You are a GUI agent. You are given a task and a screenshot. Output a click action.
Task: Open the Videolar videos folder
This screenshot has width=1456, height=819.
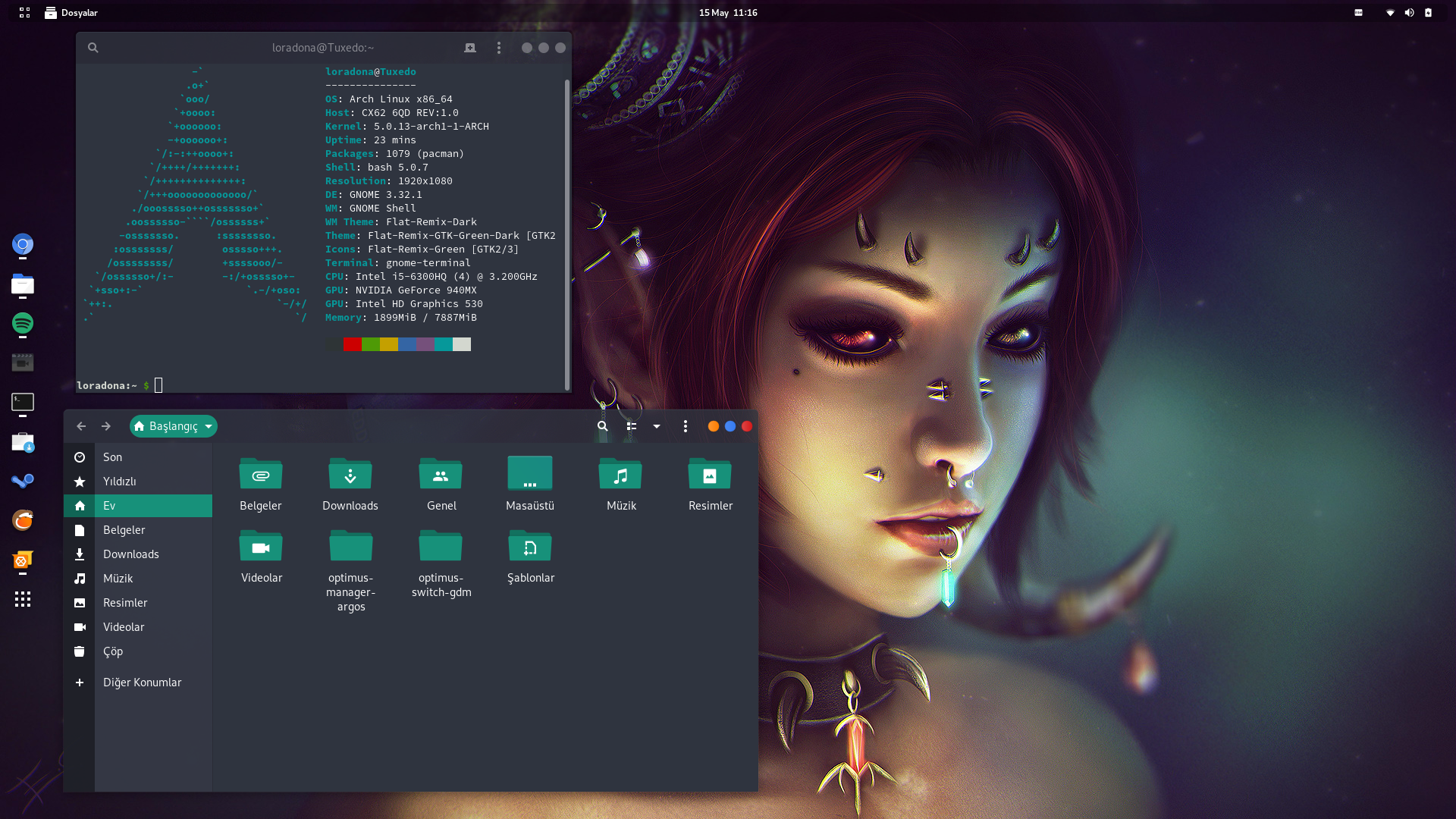coord(261,546)
